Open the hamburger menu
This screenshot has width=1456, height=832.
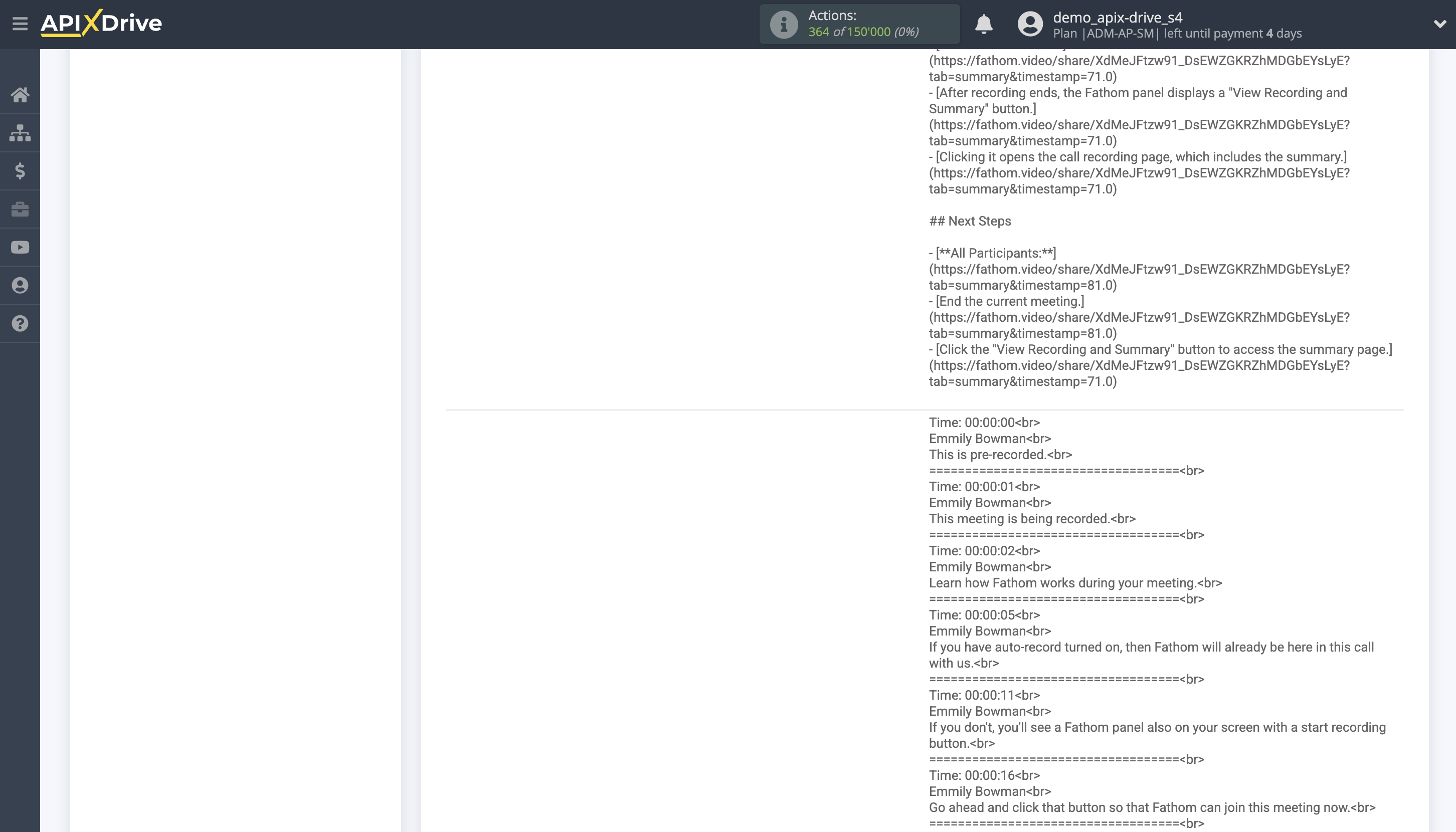point(21,24)
